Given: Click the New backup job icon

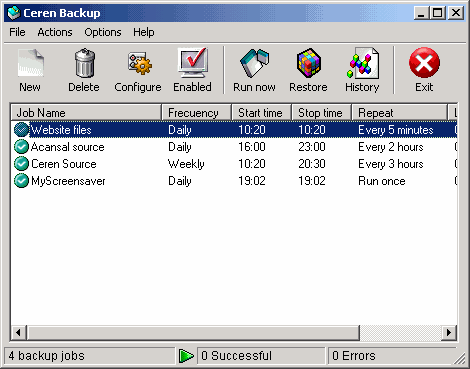Looking at the screenshot, I should tap(30, 63).
